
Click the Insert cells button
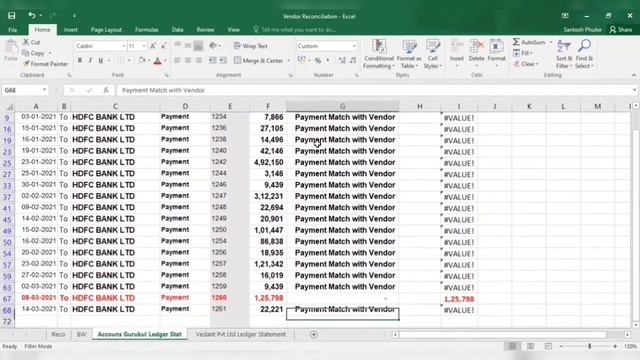pyautogui.click(x=456, y=53)
